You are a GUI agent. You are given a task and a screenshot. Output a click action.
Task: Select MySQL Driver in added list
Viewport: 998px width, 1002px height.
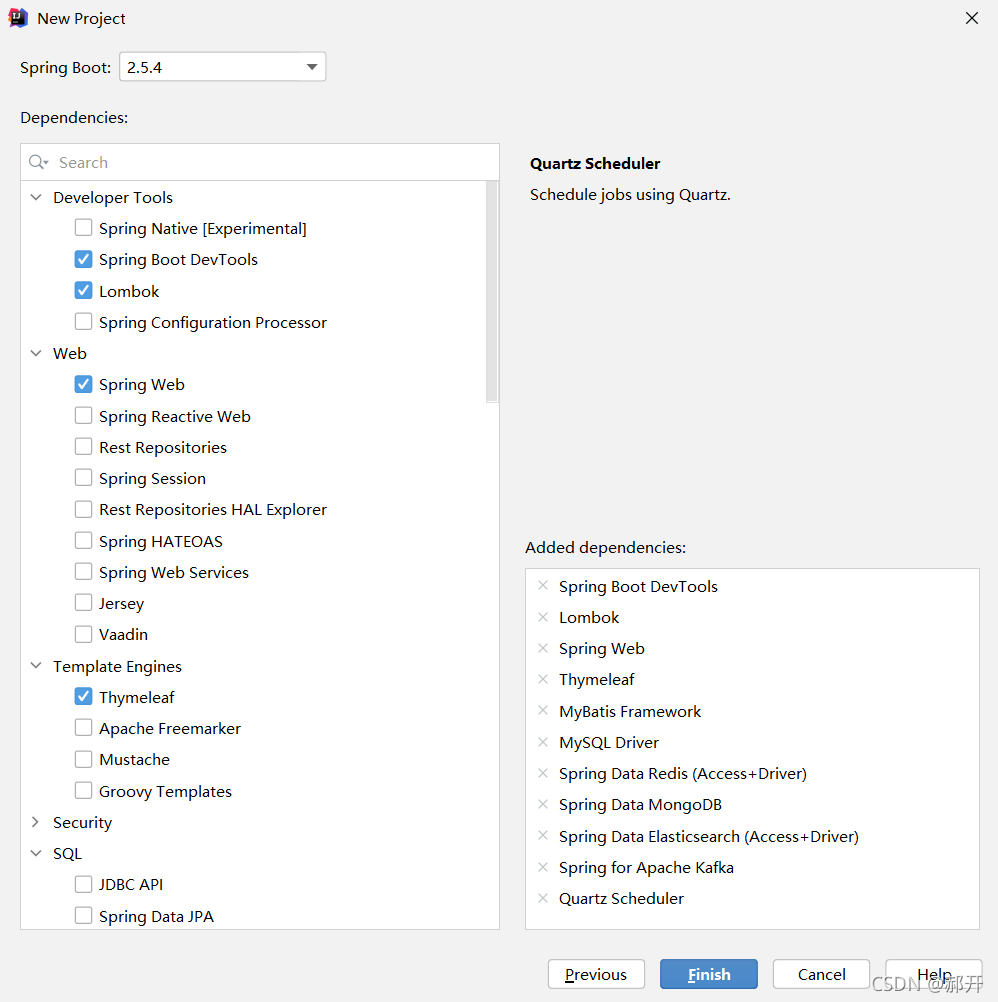pos(608,743)
